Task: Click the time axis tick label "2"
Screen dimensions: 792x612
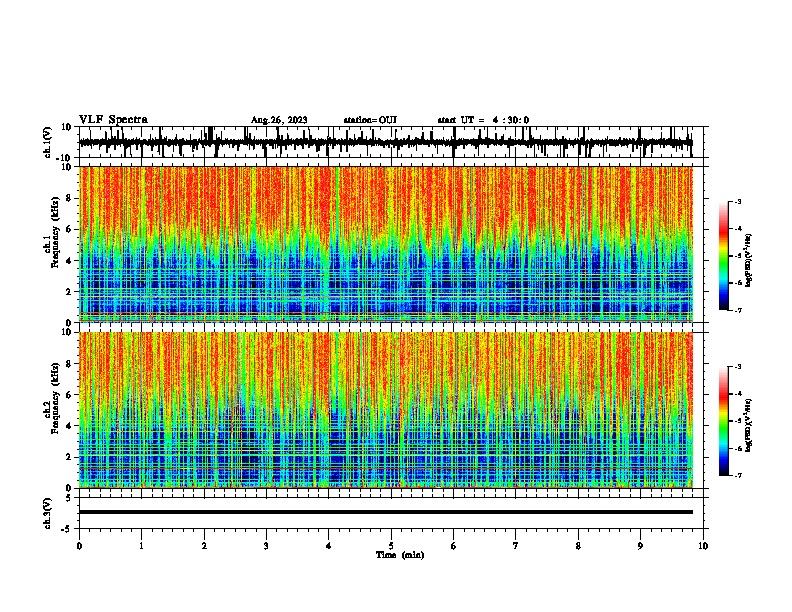Action: (x=204, y=546)
